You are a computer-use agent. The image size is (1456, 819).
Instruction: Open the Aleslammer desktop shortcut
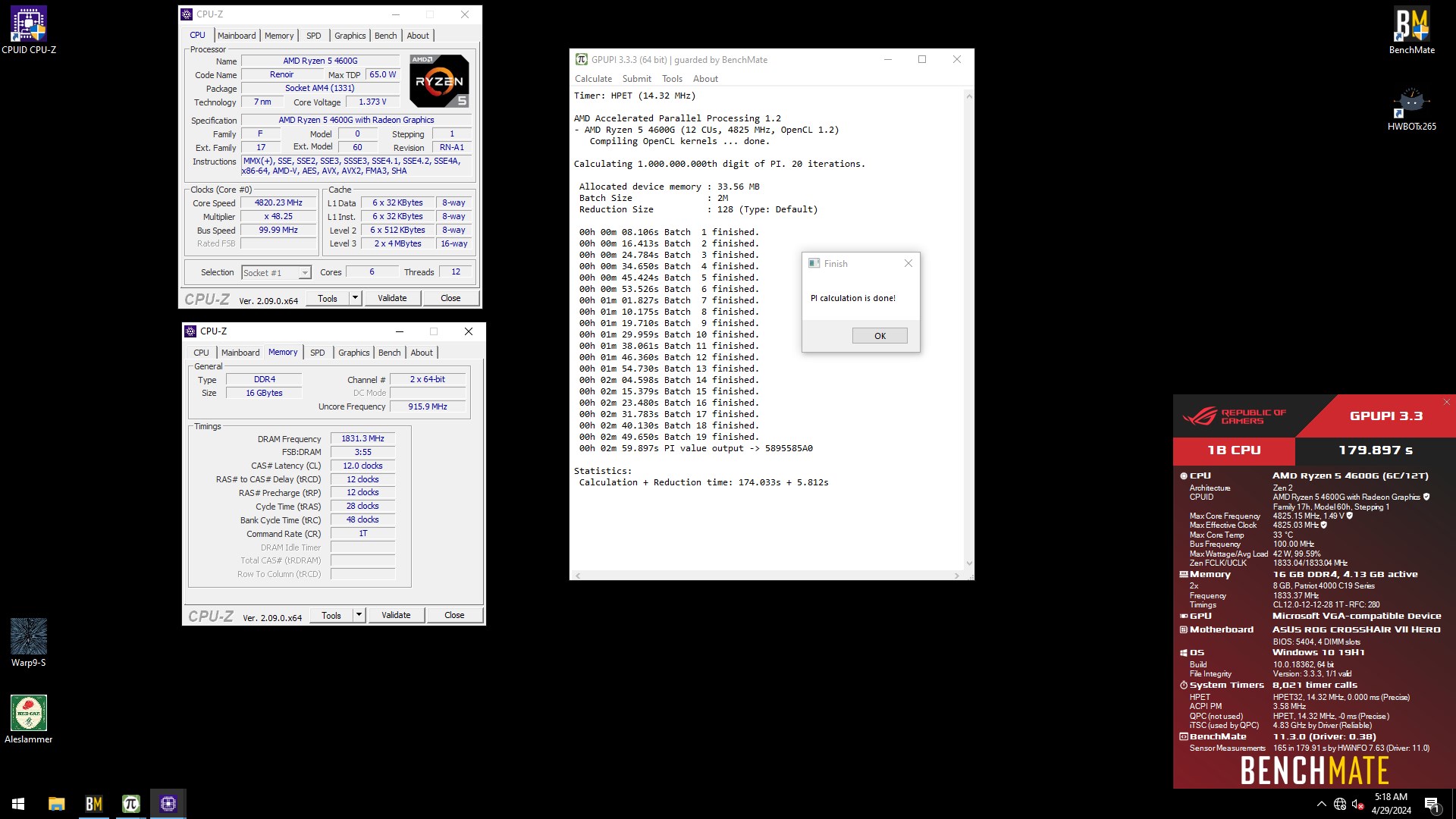tap(29, 719)
